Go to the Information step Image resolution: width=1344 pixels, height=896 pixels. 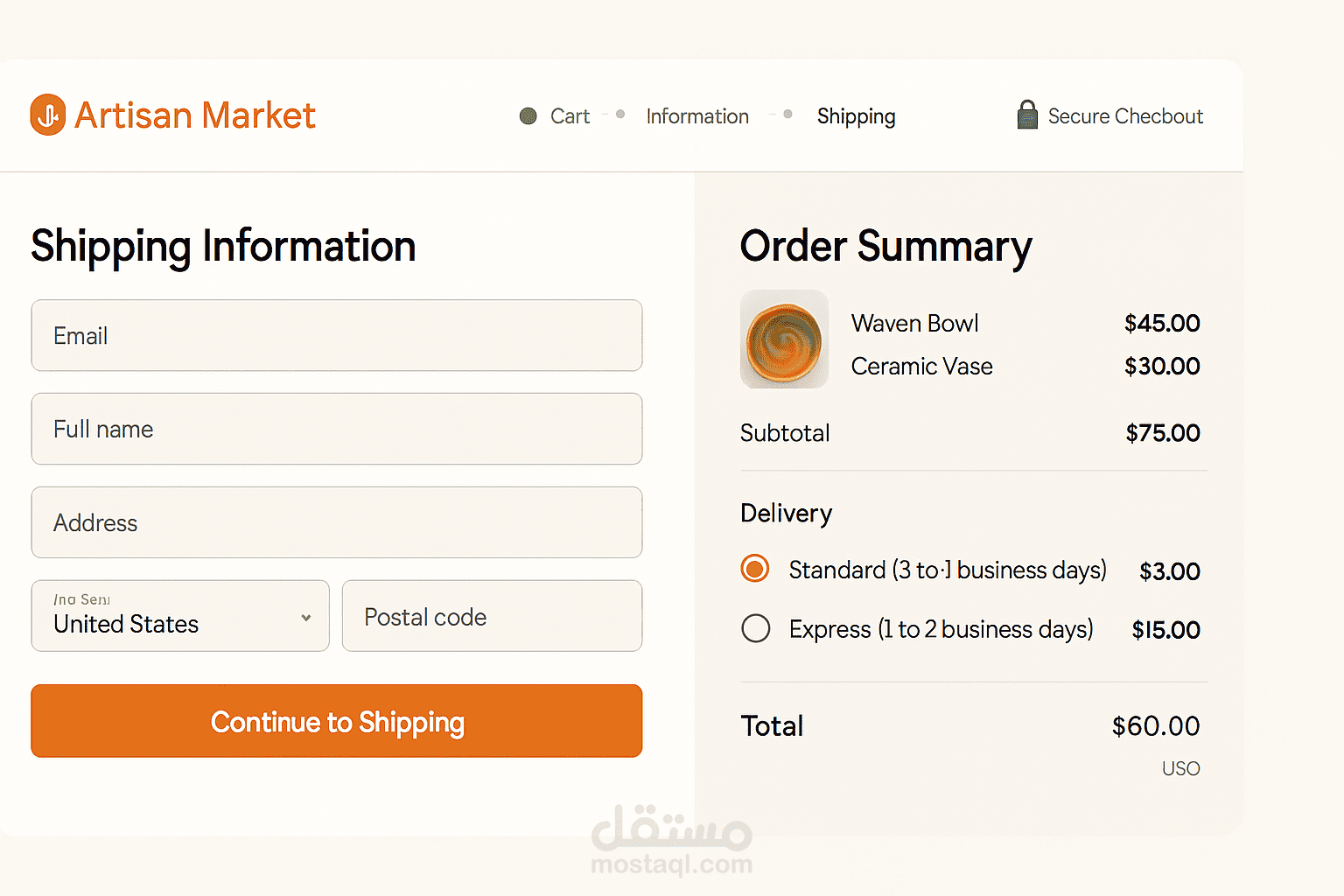coord(697,116)
